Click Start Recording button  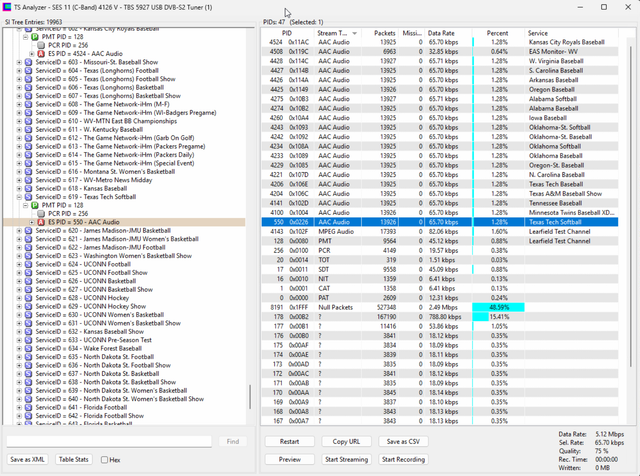403,460
